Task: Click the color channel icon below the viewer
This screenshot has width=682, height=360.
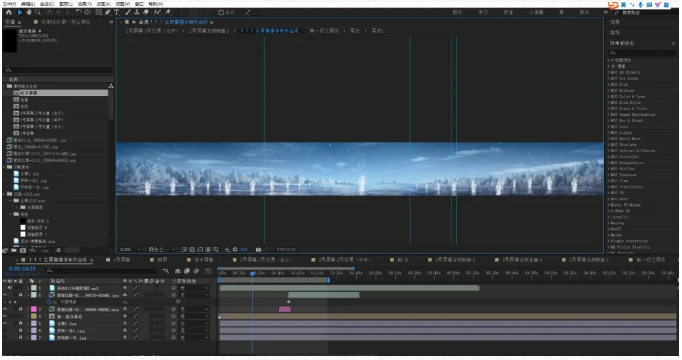Action: pyautogui.click(x=227, y=250)
